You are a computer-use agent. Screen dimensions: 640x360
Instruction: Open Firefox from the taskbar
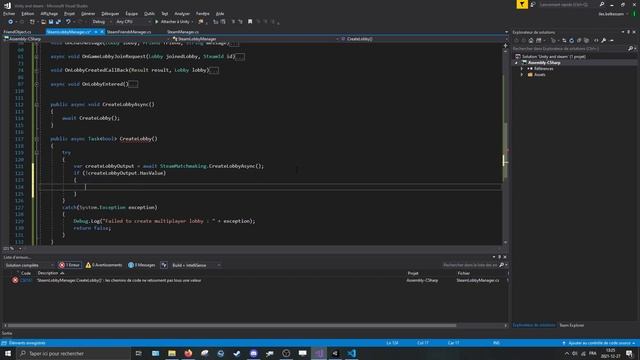188,353
